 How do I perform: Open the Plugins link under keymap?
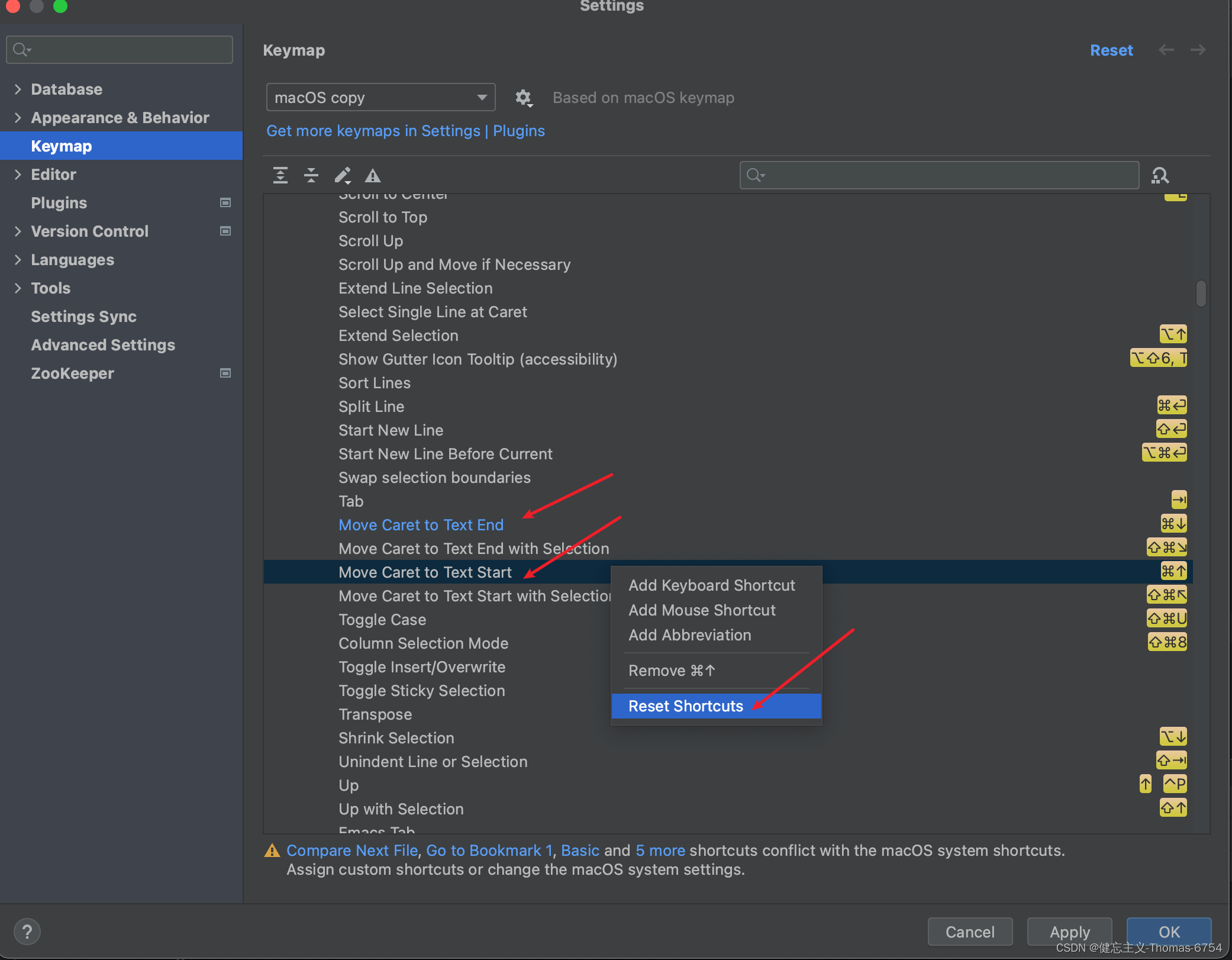click(x=519, y=131)
